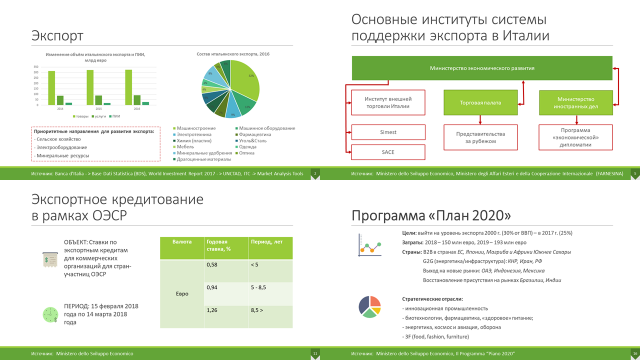
Task: Click the line chart icon on План 2020 slide
Action: point(370,245)
